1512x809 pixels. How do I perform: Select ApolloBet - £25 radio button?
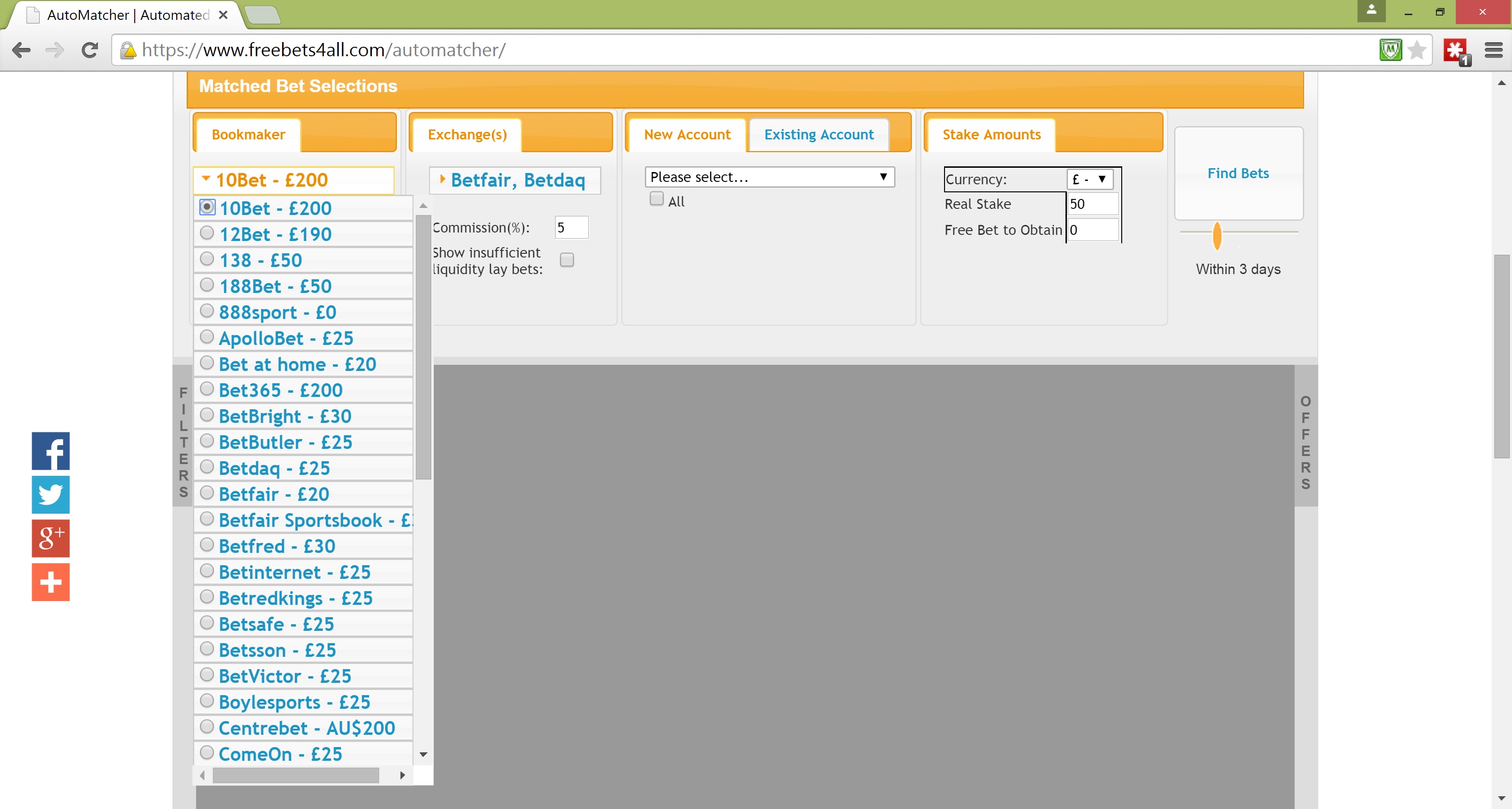tap(206, 337)
